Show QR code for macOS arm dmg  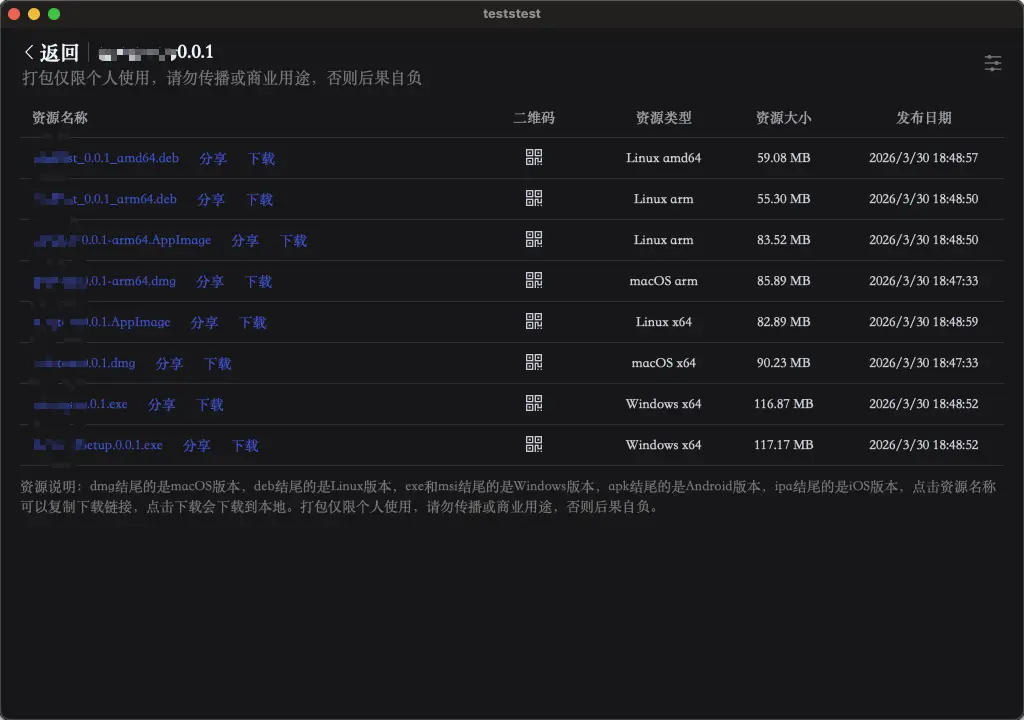(534, 280)
